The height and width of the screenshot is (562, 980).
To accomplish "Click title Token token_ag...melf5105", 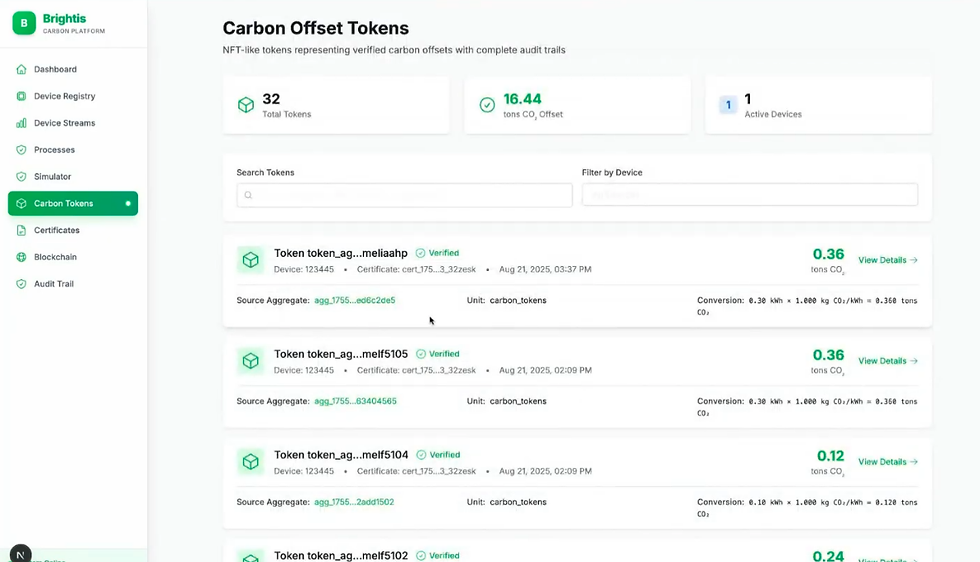I will point(341,354).
